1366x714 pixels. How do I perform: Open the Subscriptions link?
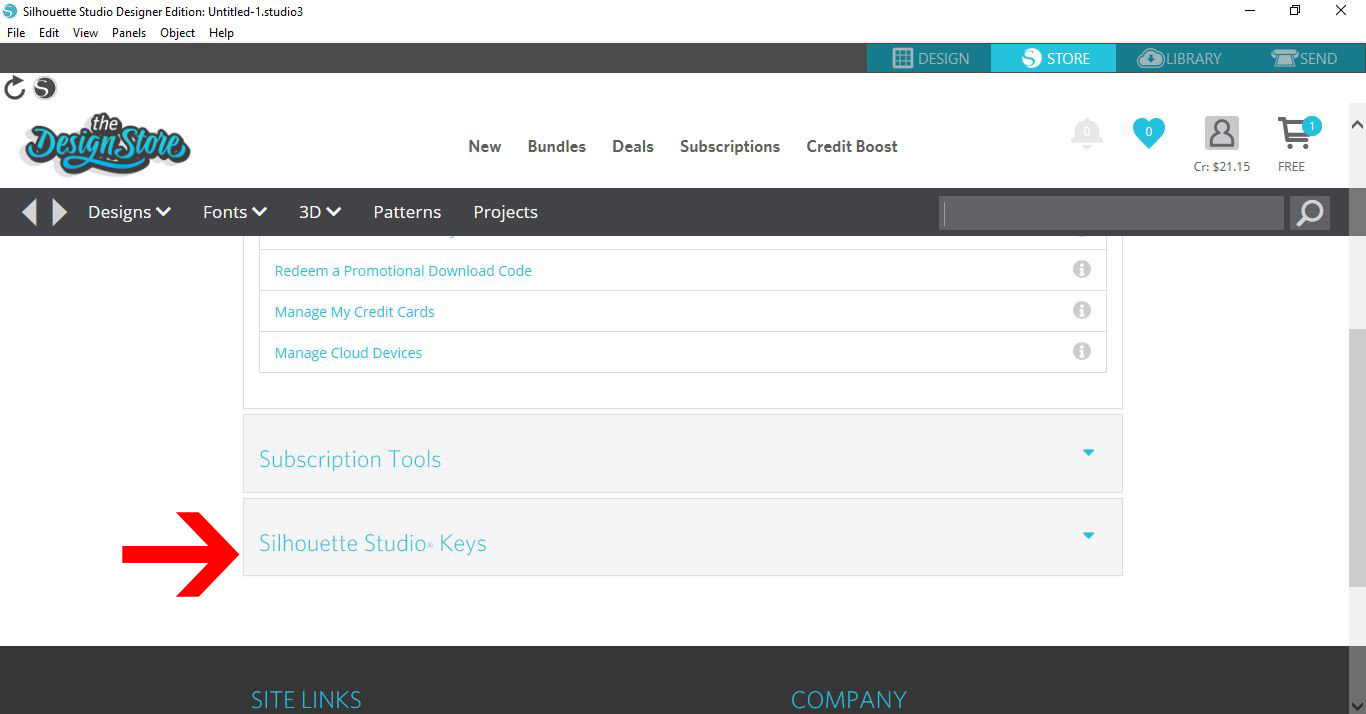click(x=730, y=146)
